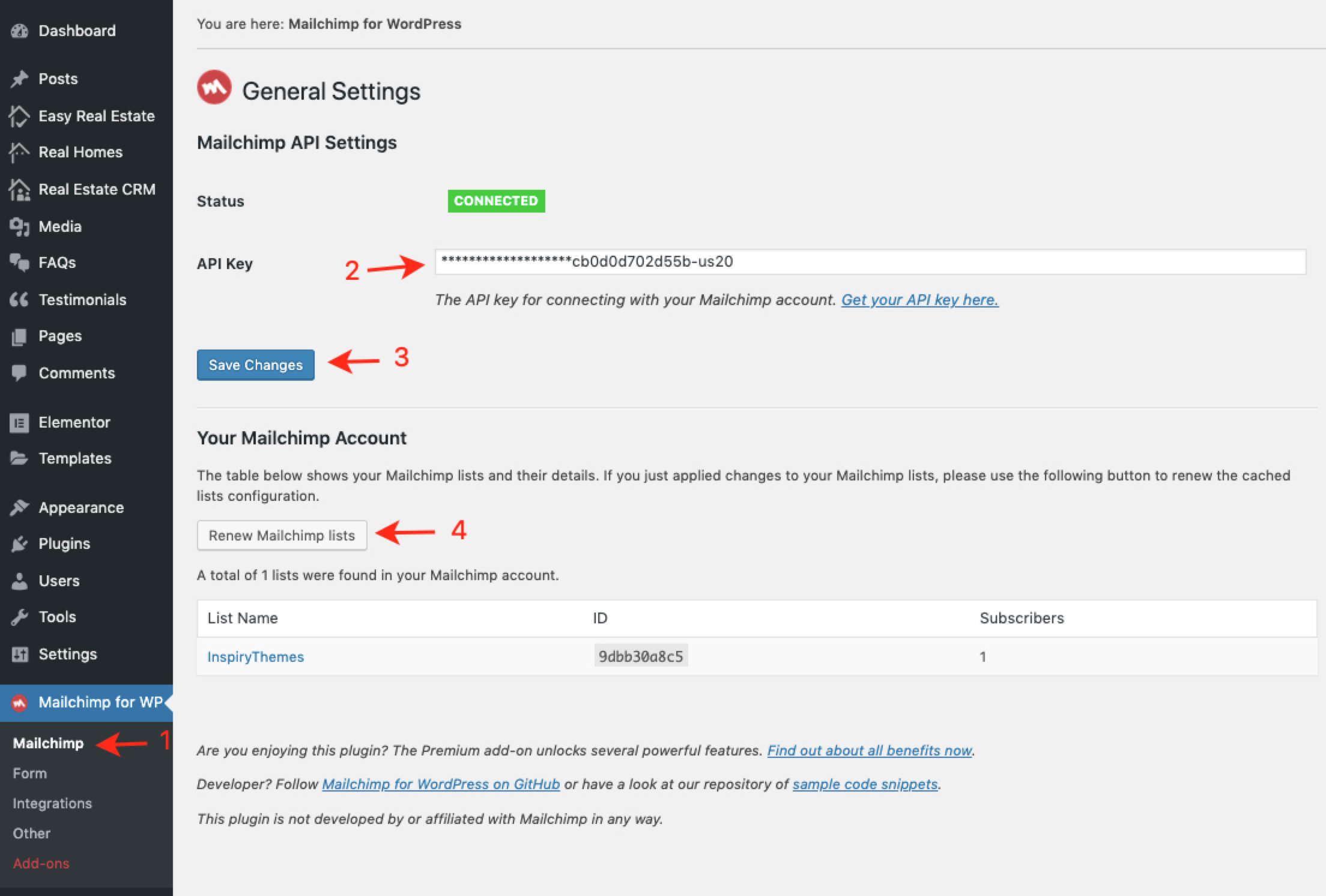This screenshot has width=1326, height=896.
Task: Click the Subscribers column header
Action: [x=1022, y=619]
